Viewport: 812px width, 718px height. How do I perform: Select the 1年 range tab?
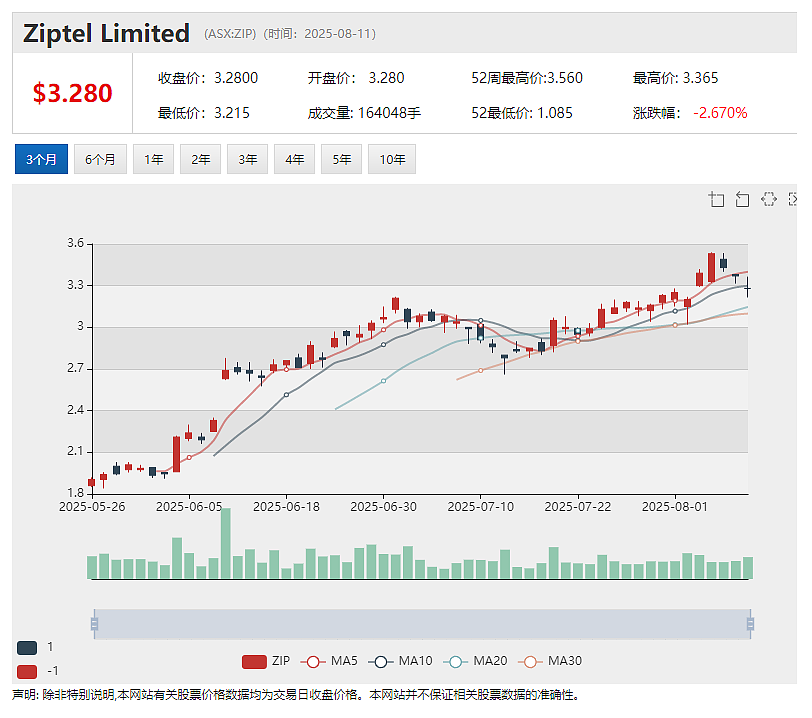point(153,159)
